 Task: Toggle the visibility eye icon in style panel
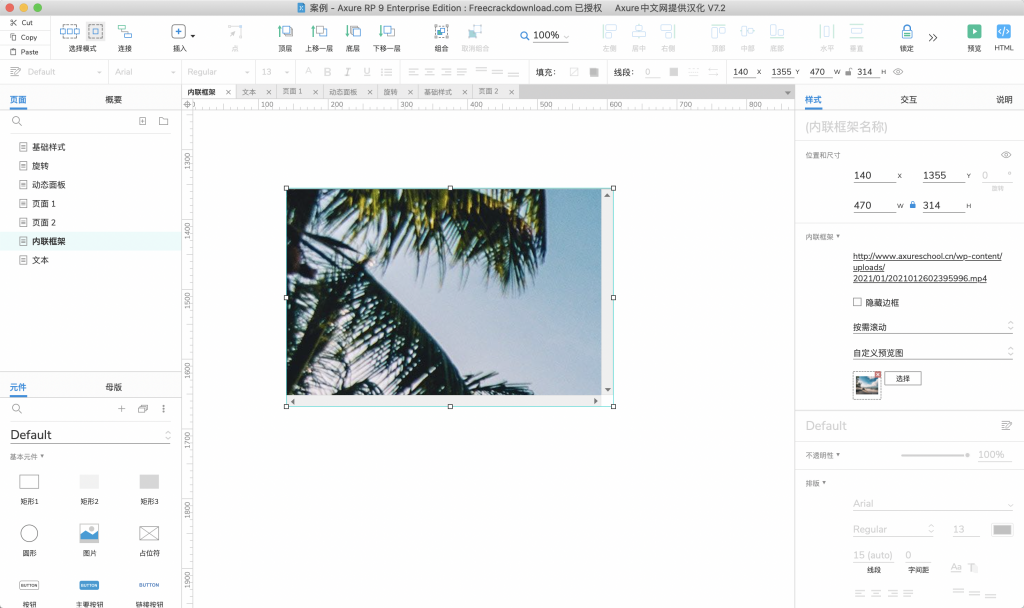1006,155
